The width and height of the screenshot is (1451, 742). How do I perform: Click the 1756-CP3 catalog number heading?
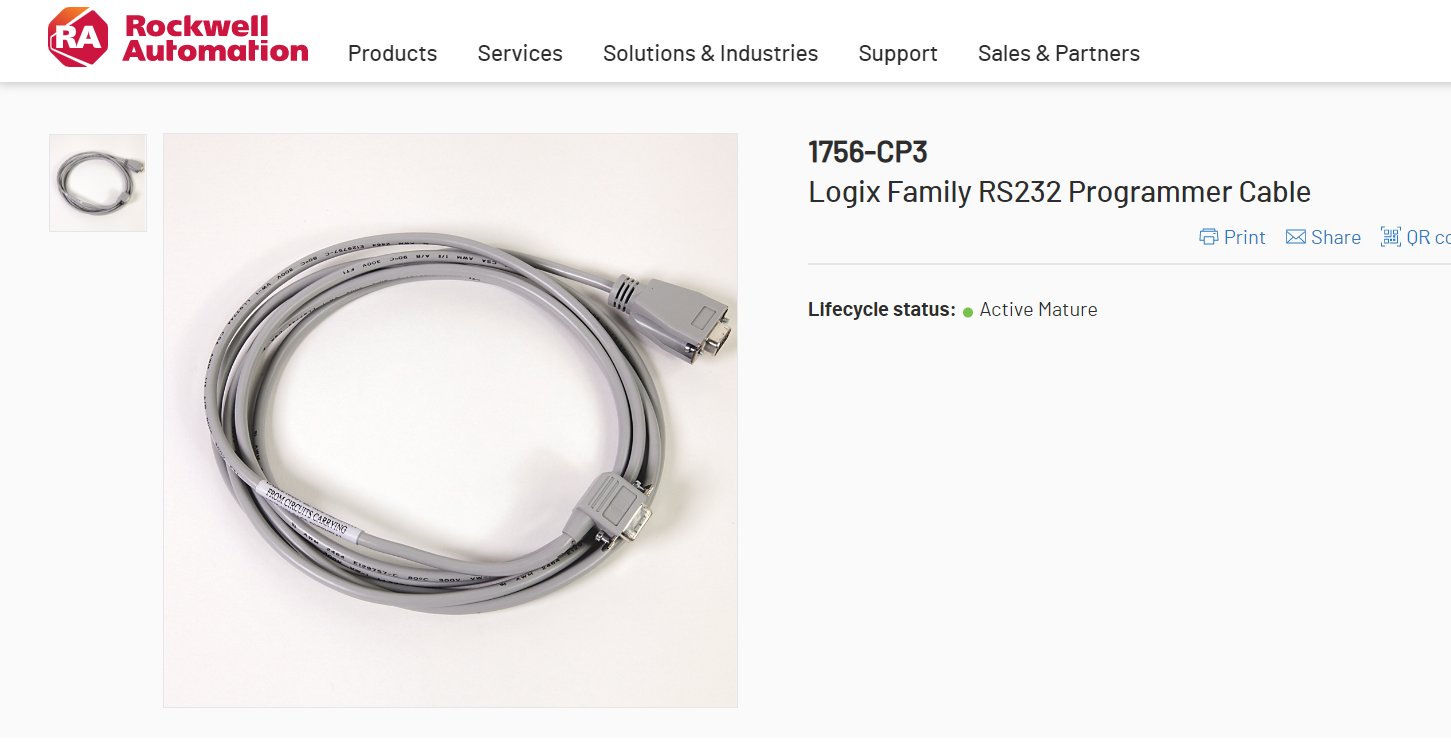point(868,152)
